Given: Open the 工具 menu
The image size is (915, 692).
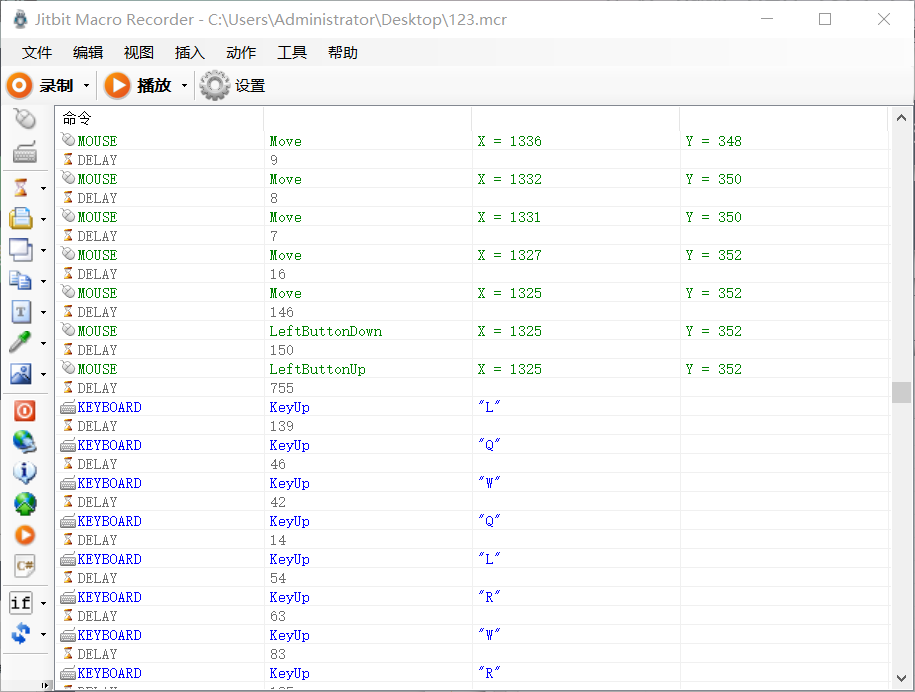Looking at the screenshot, I should click(x=292, y=53).
